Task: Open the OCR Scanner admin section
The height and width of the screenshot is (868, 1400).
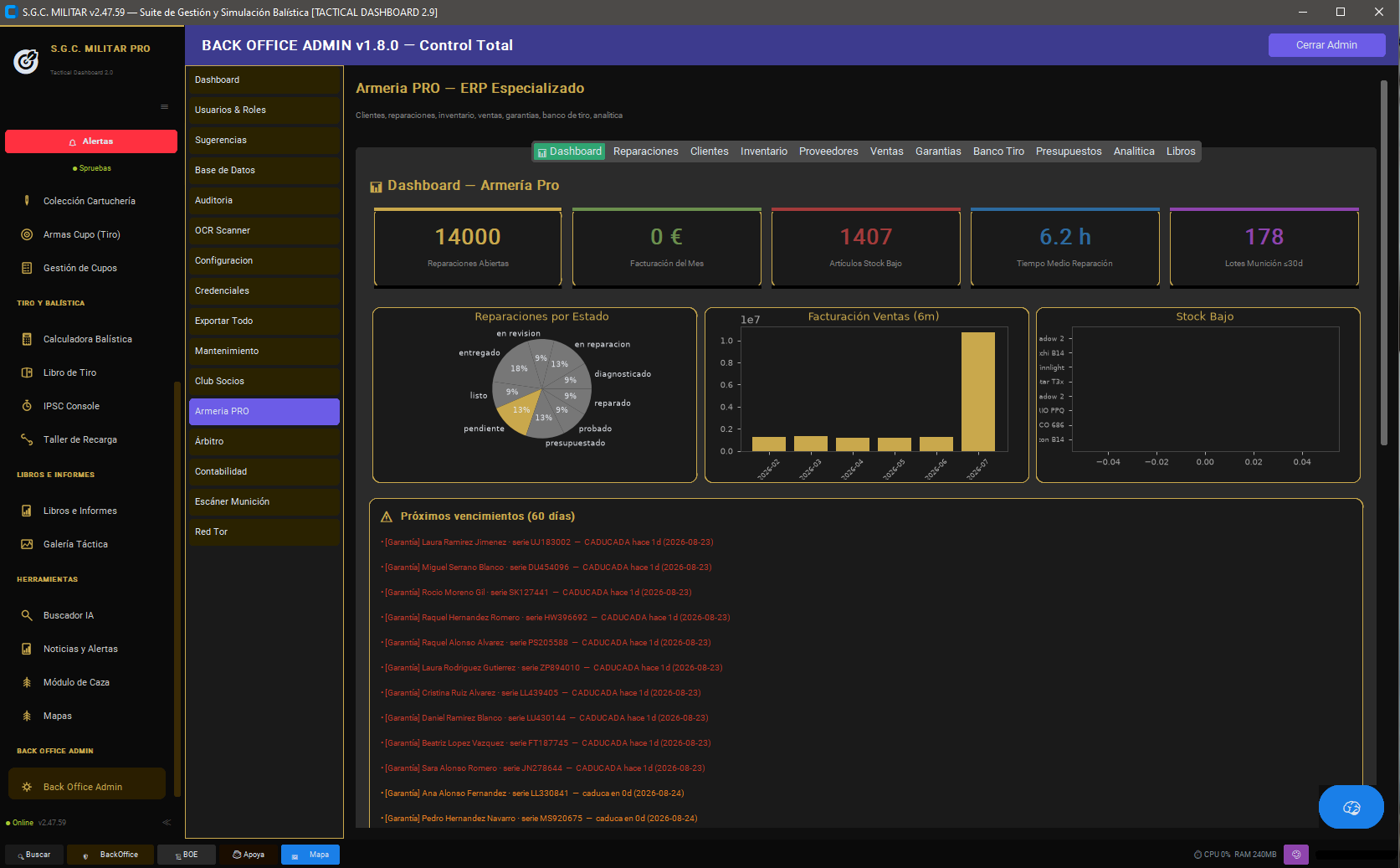Action: pos(264,230)
